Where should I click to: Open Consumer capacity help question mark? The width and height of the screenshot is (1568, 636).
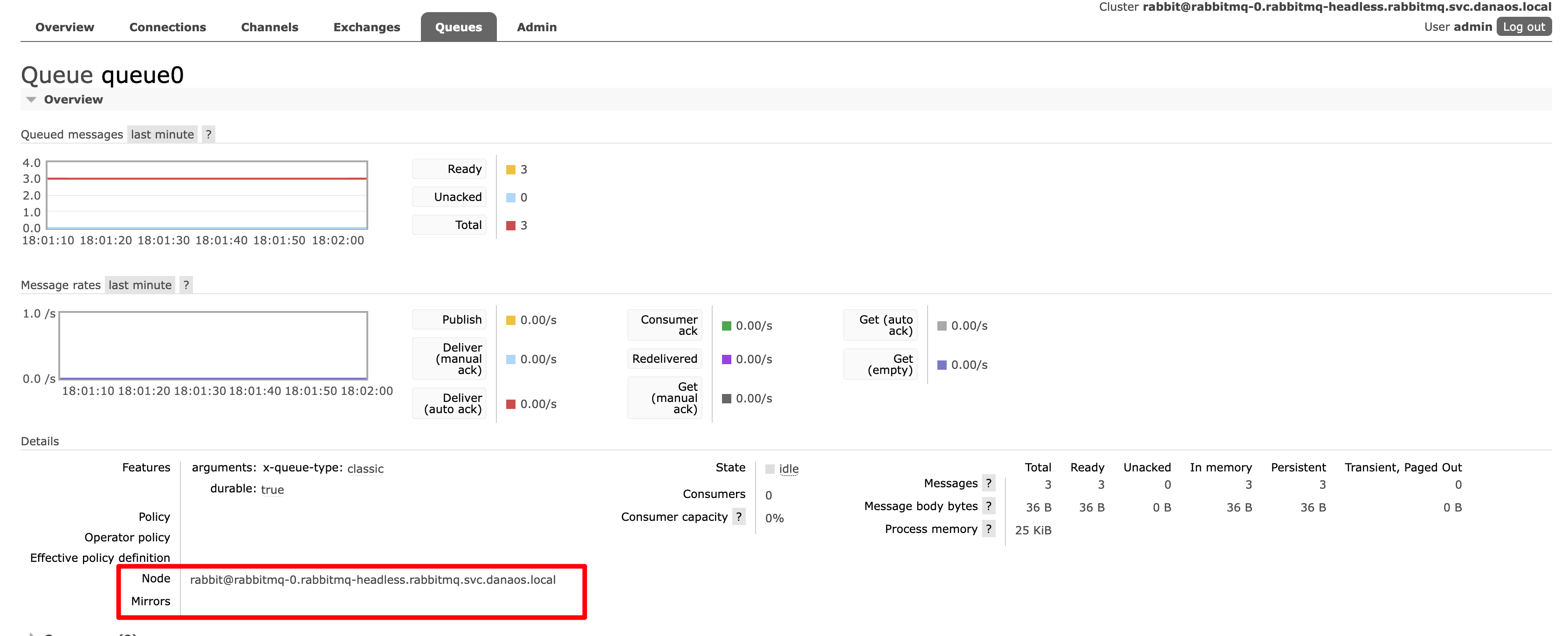(x=738, y=517)
